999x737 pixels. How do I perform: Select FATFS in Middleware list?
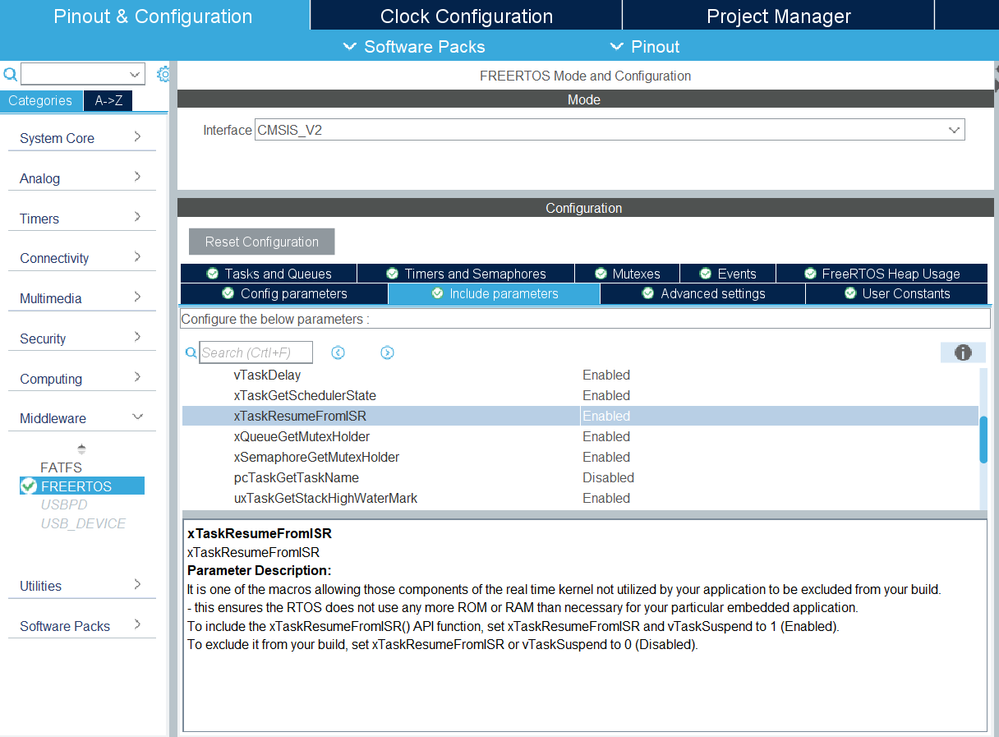(61, 467)
